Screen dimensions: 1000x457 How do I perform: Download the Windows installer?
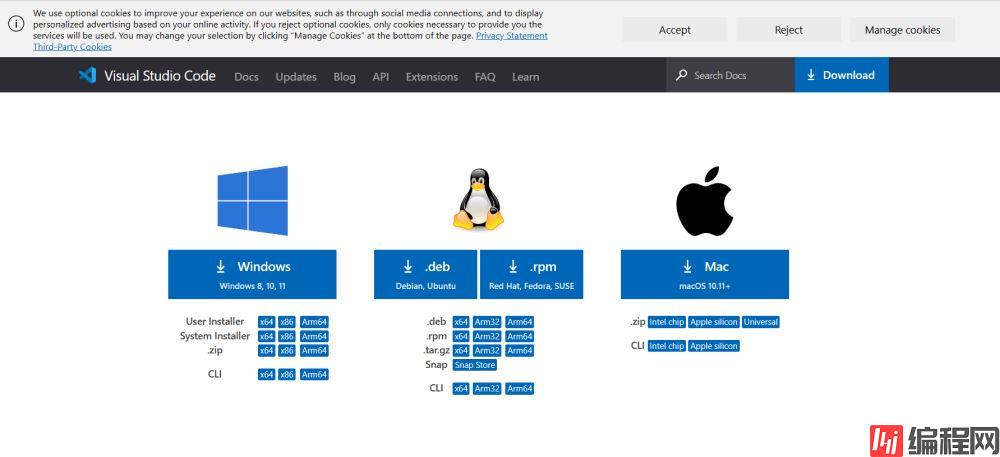[252, 274]
